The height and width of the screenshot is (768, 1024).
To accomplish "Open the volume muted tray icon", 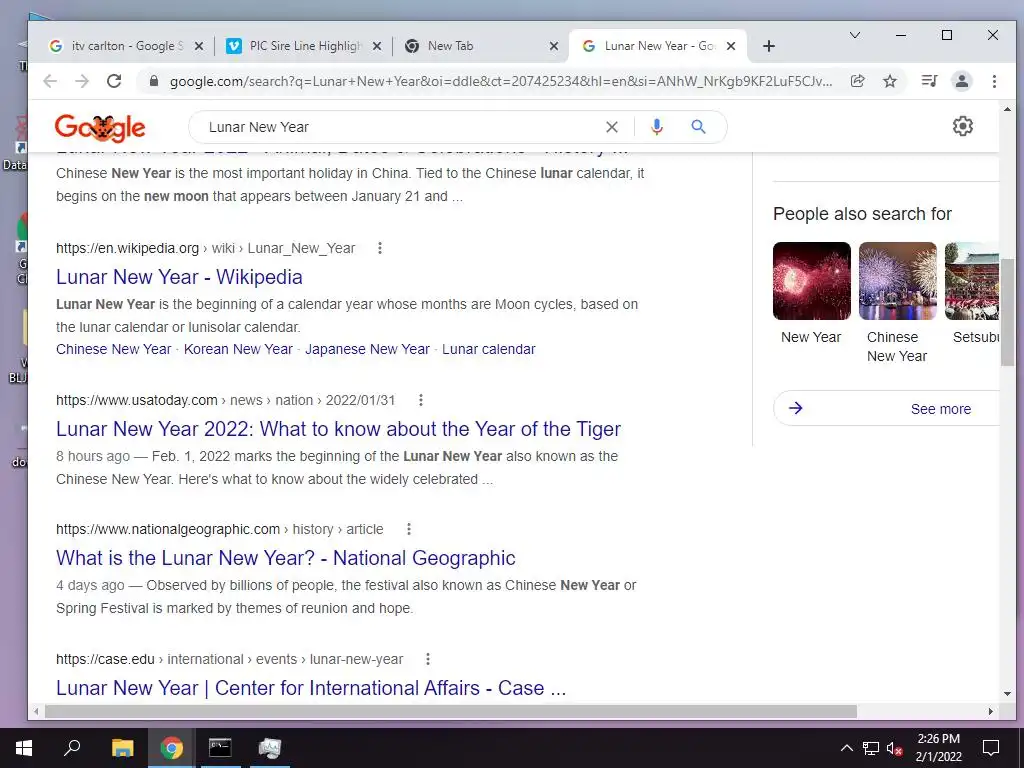I will [x=894, y=748].
